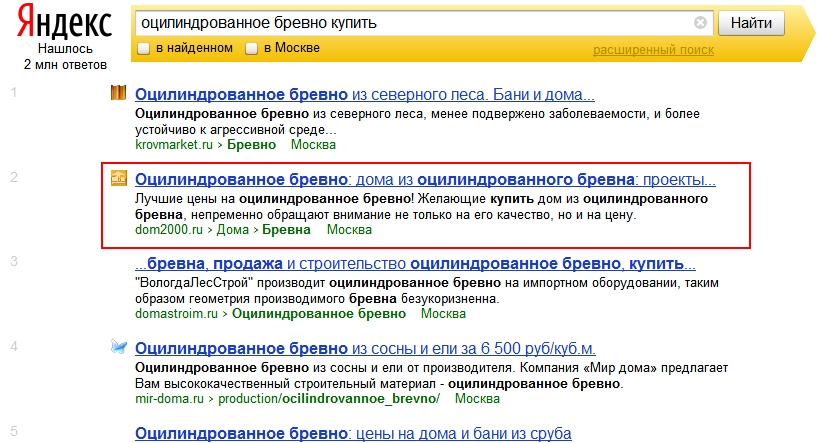Click the mir-doma.ru butterfly favicon
Viewport: 818px width, 443px height.
(x=118, y=348)
